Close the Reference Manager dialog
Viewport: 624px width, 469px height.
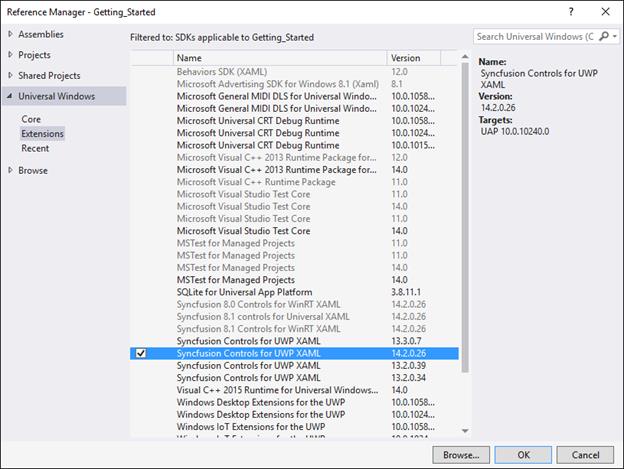605,12
